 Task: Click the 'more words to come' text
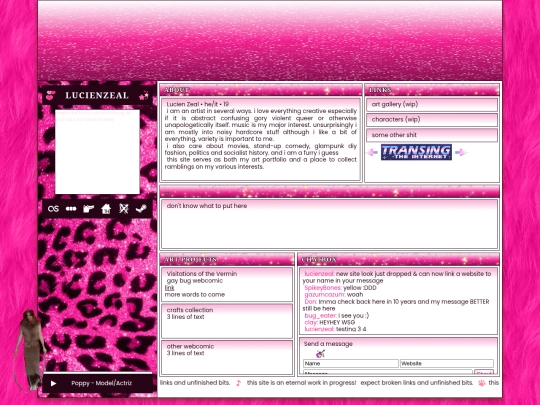pos(195,295)
